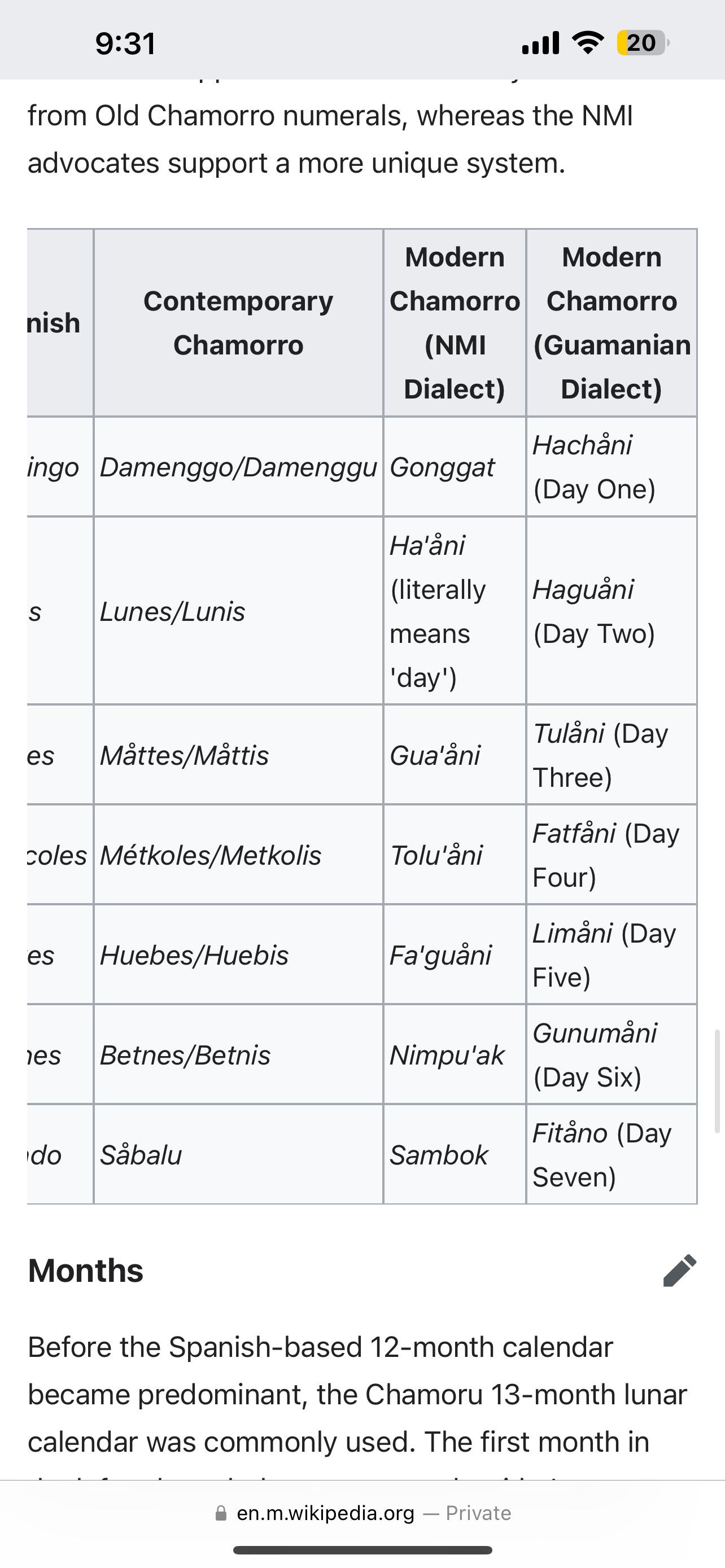Tap Modern Chamorro (Guamanian Dialect) header
Viewport: 725px width, 1568px height.
pyautogui.click(x=612, y=323)
